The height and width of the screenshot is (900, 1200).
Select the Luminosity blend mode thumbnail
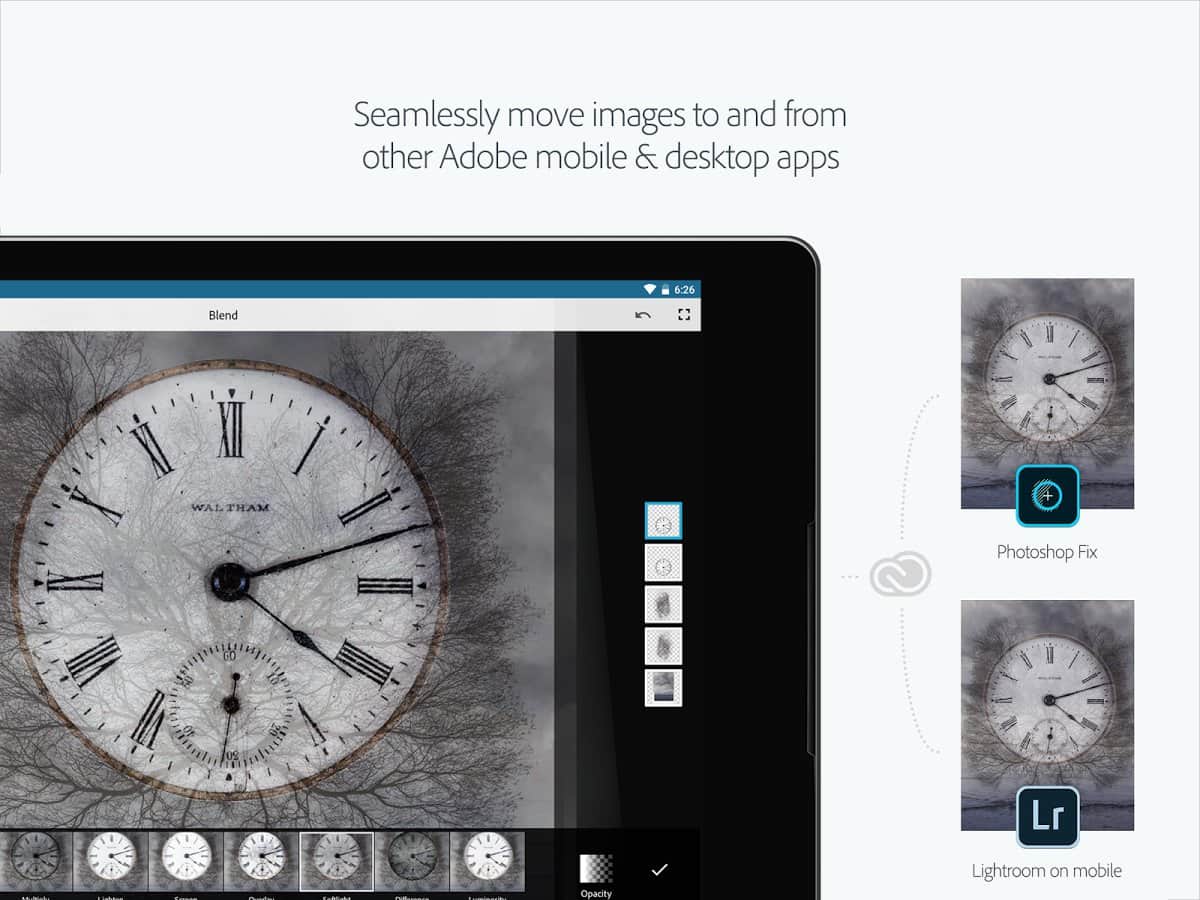[487, 861]
